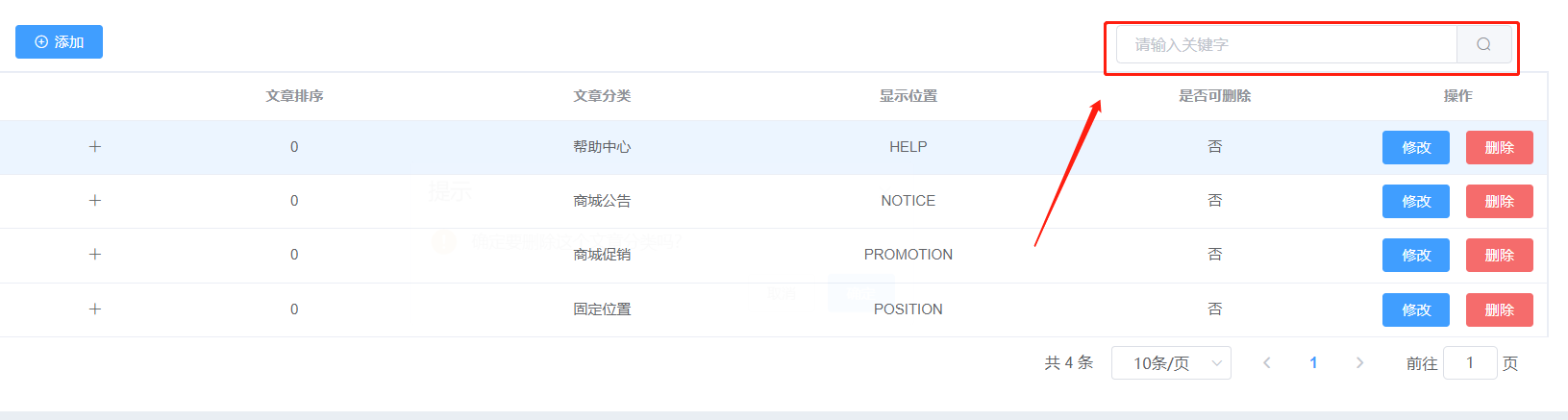
Task: Edit the 商城公告 row with 修改
Action: (1416, 202)
